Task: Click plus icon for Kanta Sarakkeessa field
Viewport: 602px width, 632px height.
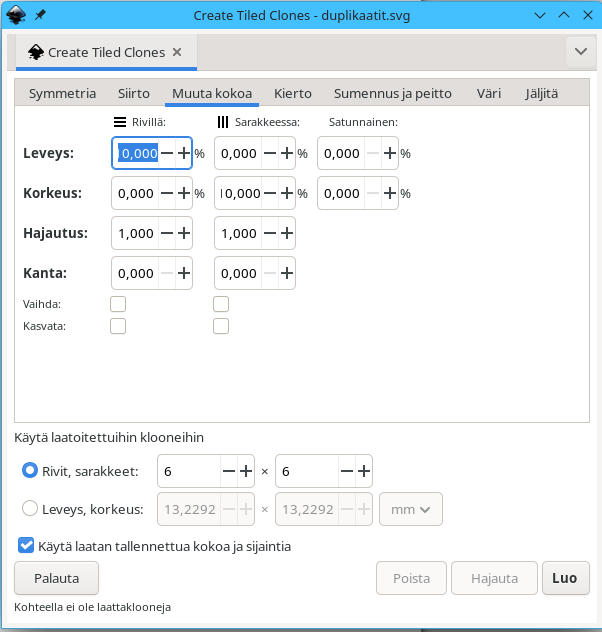Action: [286, 273]
